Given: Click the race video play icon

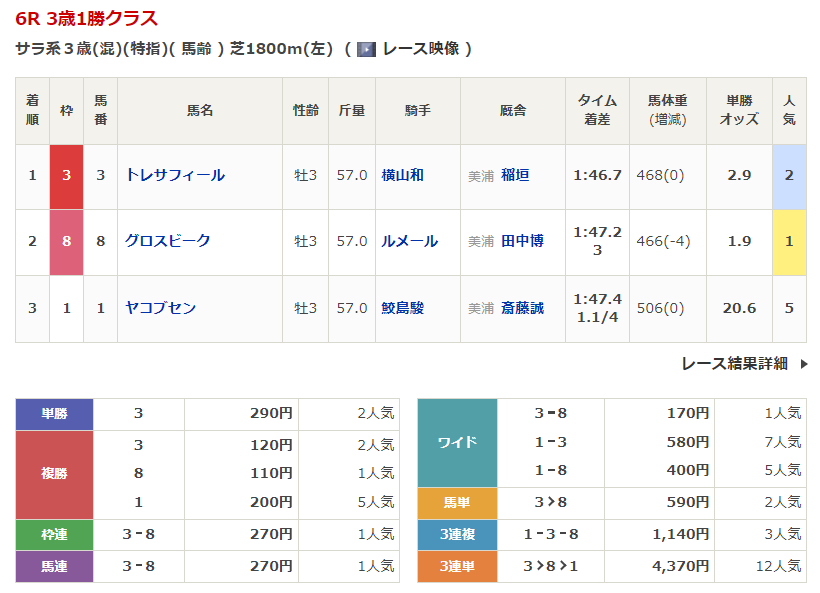Looking at the screenshot, I should tap(366, 49).
